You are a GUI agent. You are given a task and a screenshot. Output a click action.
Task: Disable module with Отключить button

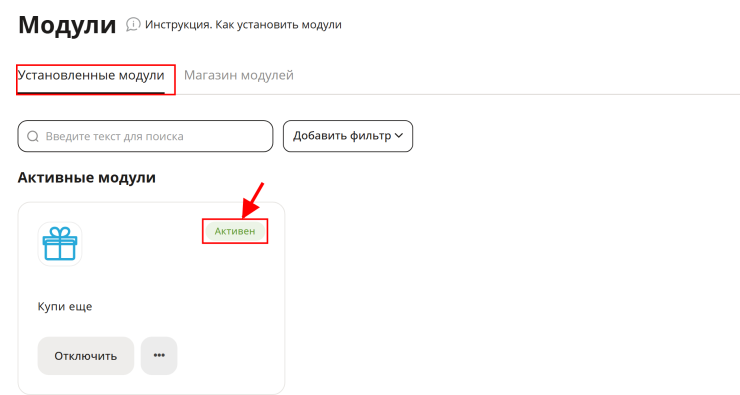click(86, 355)
